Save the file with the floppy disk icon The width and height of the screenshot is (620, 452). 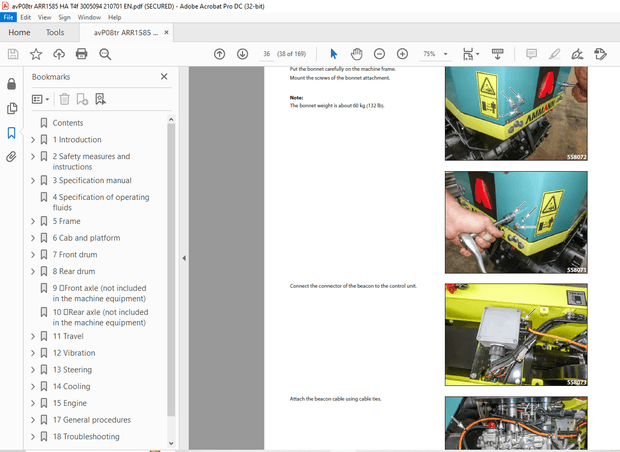tap(13, 54)
